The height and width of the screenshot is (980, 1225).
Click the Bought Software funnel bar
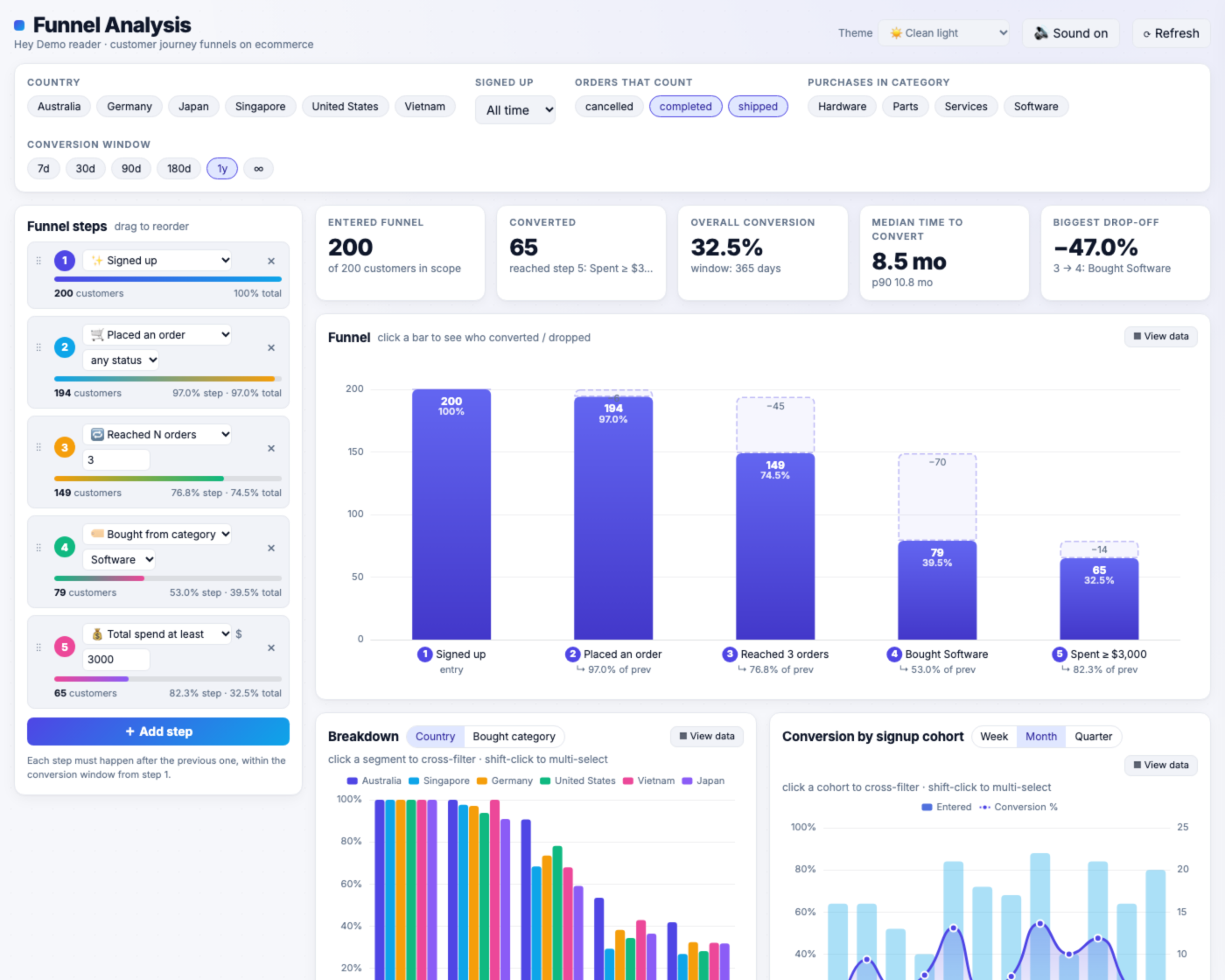pyautogui.click(x=937, y=590)
